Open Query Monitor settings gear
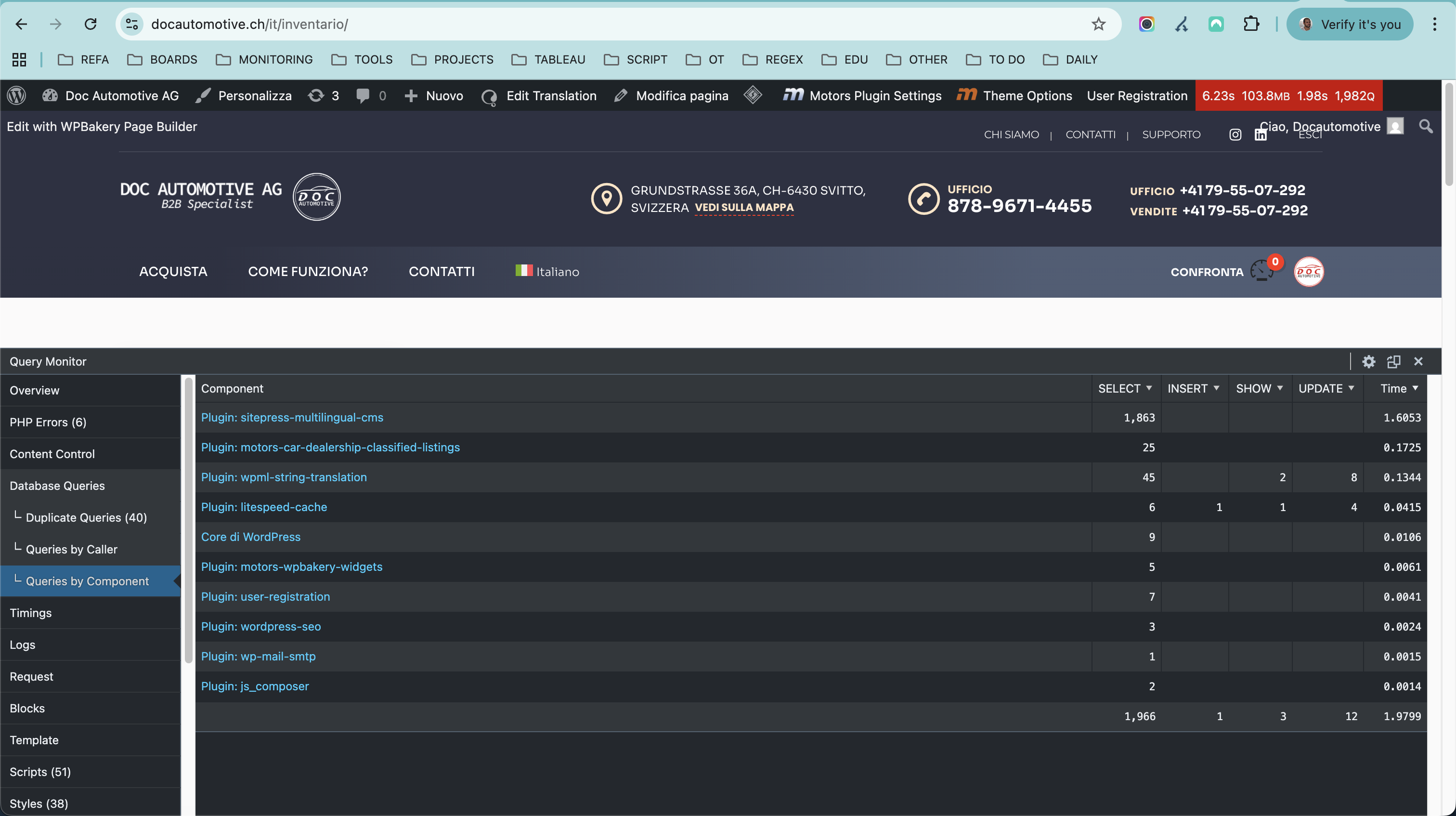Screen dimensions: 1456x816 click(x=1368, y=361)
